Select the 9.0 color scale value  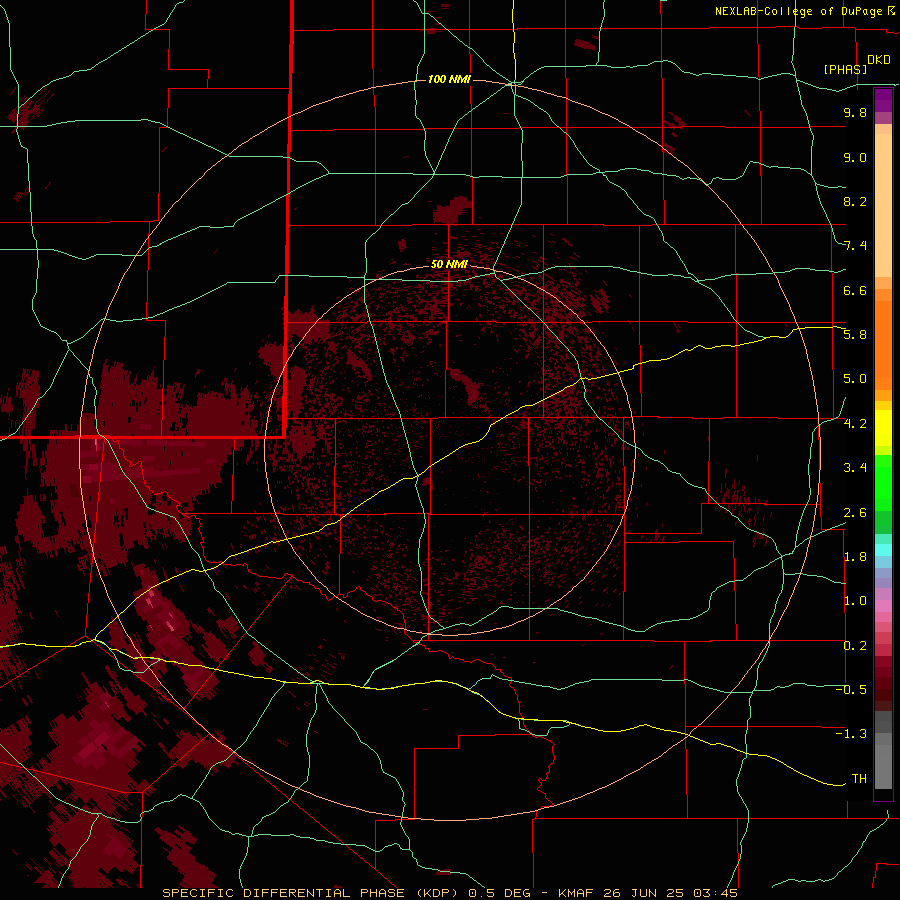[855, 157]
